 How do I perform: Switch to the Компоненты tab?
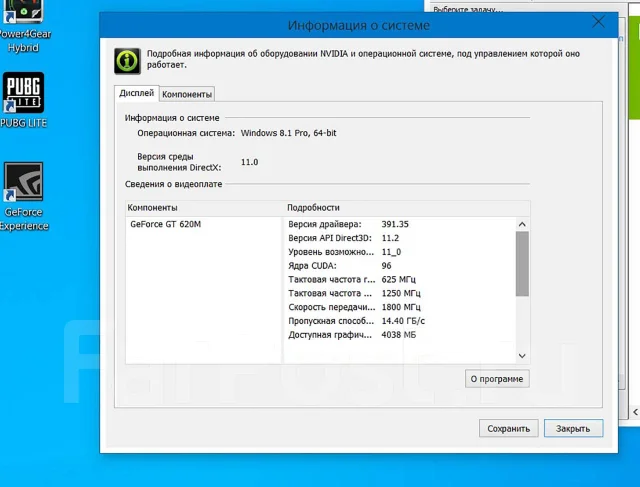pos(187,94)
